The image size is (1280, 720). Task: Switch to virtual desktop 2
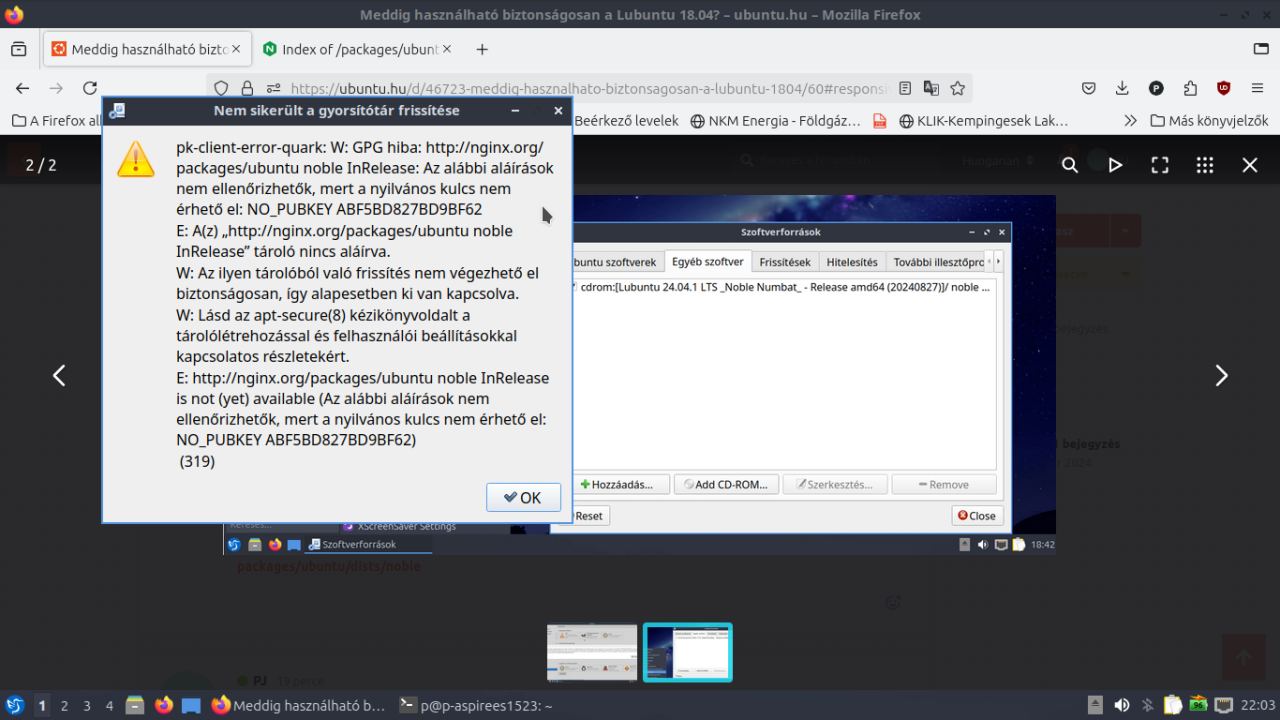(x=64, y=705)
